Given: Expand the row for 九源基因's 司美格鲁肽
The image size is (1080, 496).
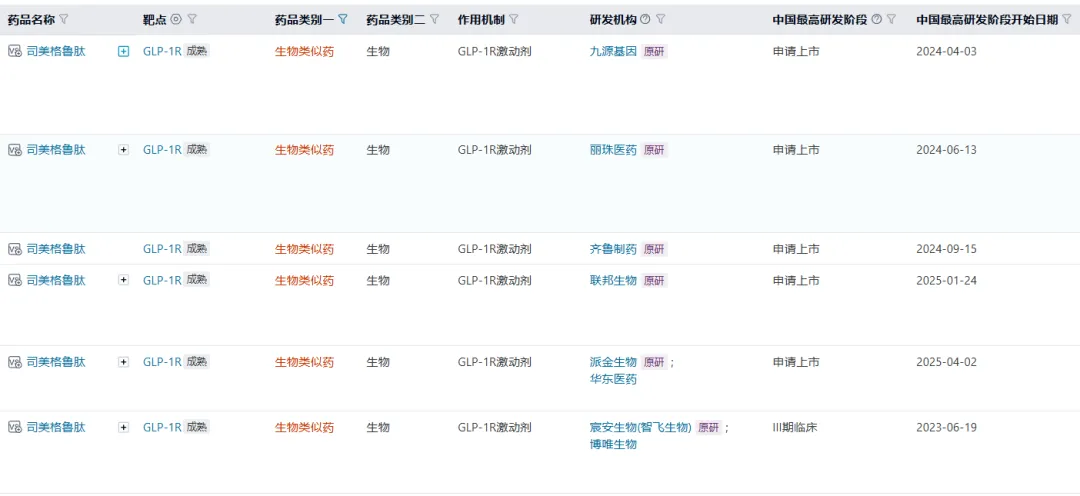Looking at the screenshot, I should [124, 51].
